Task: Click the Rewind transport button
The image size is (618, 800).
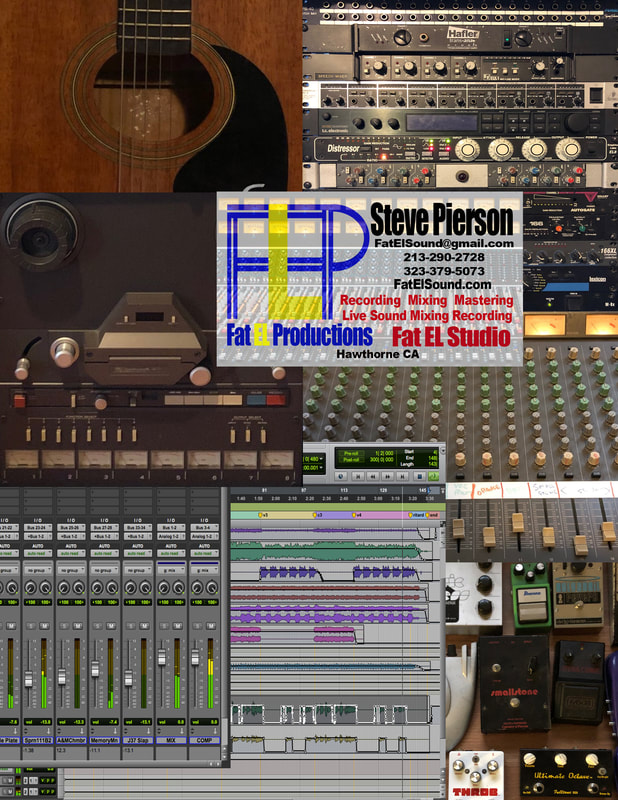Action: pyautogui.click(x=373, y=476)
